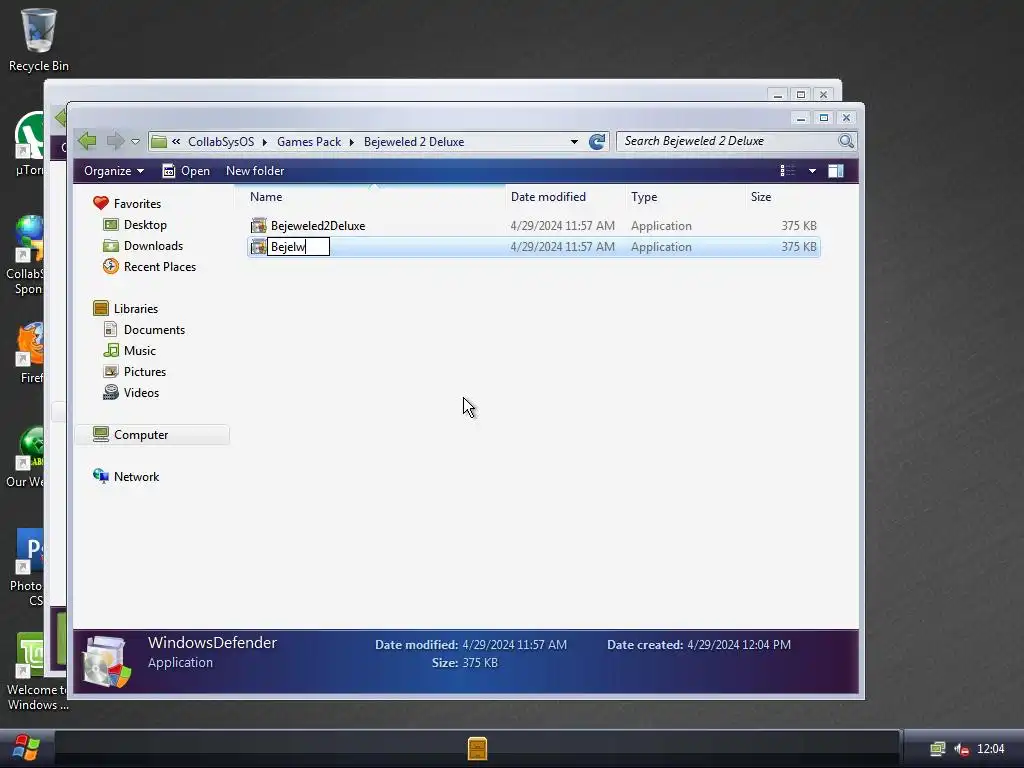Image resolution: width=1024 pixels, height=768 pixels.
Task: Click the Favorites heart icon
Action: pos(101,203)
